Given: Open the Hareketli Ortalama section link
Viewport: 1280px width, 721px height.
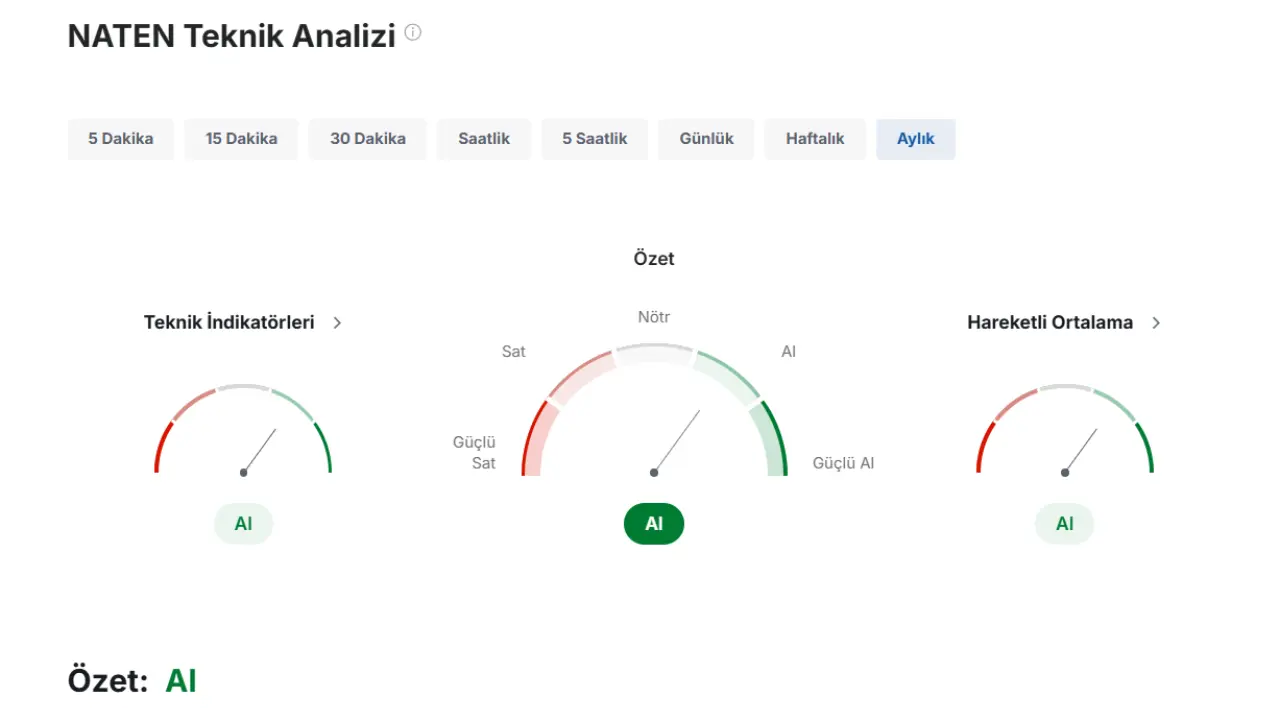Looking at the screenshot, I should point(1050,322).
